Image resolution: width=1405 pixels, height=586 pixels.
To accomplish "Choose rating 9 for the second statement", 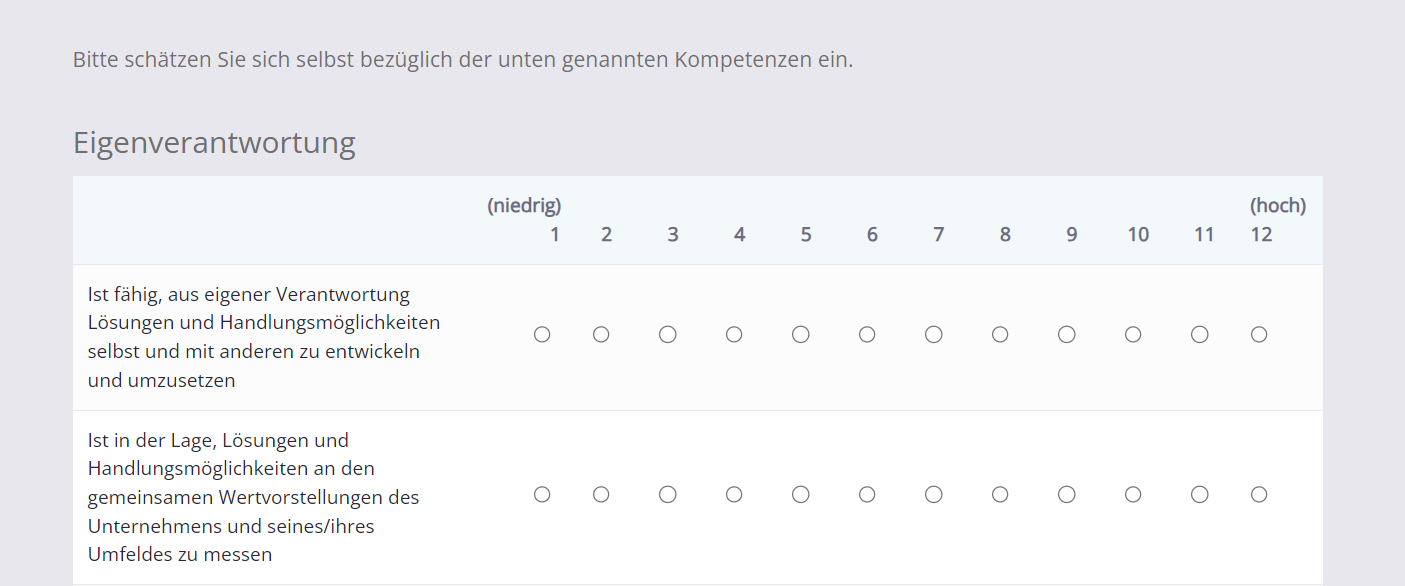I will [x=1066, y=494].
